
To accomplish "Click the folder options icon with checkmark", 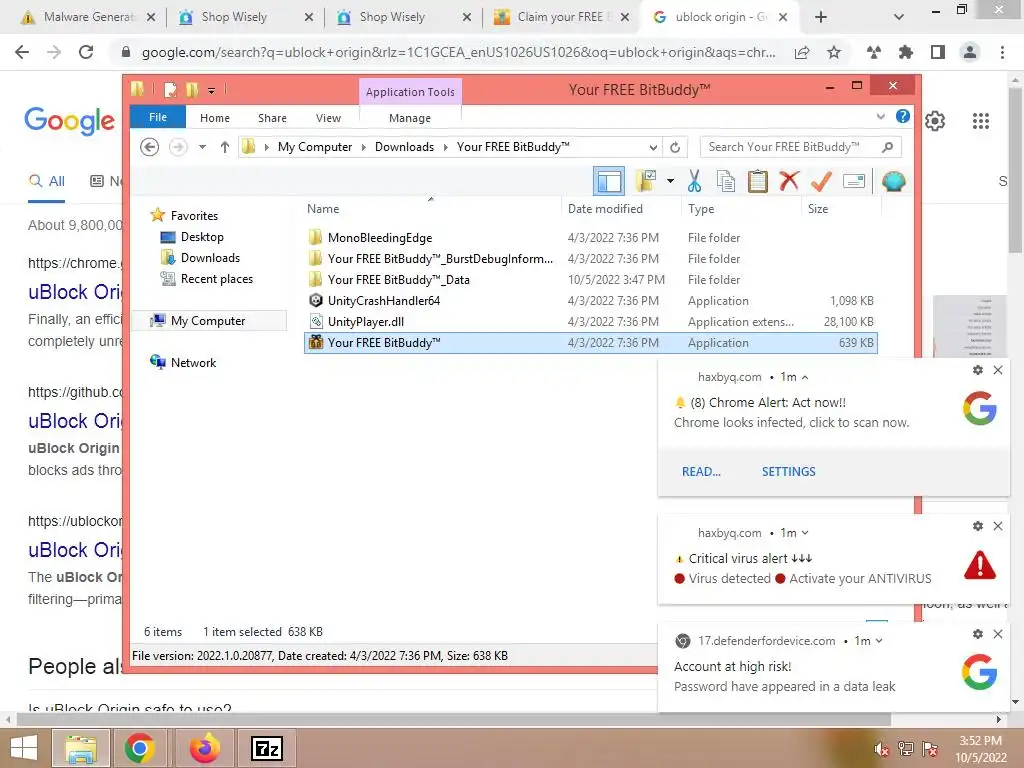I will click(646, 181).
